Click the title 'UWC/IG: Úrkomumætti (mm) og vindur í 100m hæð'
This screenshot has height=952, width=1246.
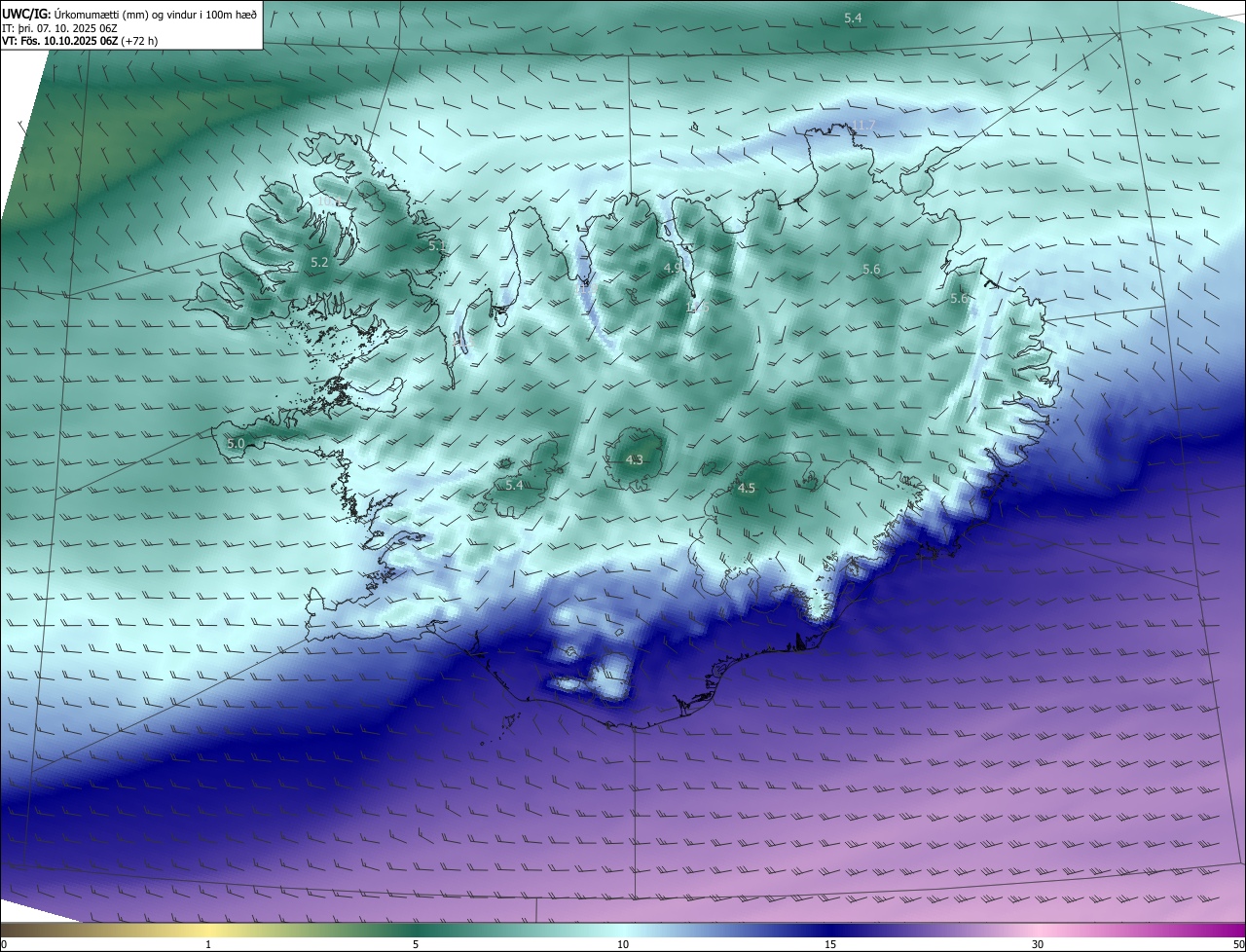pyautogui.click(x=129, y=15)
